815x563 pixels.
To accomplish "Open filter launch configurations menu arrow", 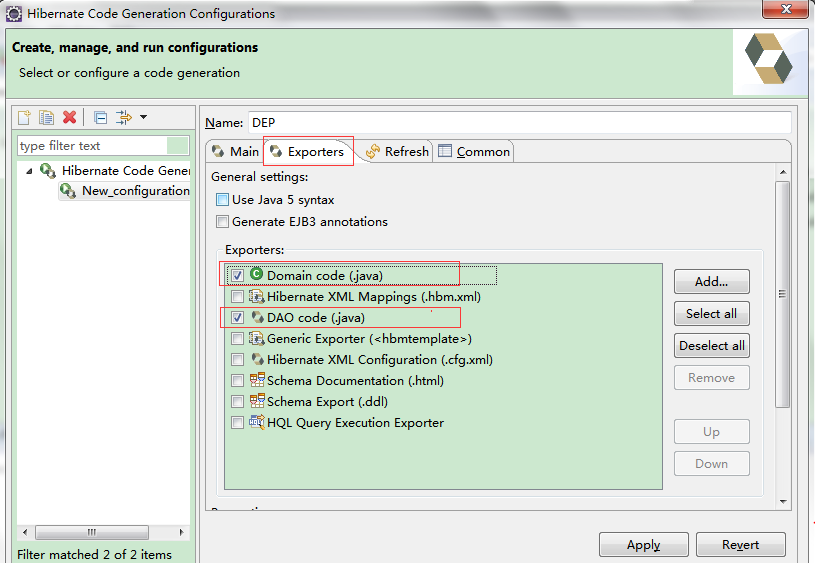I will pyautogui.click(x=143, y=117).
